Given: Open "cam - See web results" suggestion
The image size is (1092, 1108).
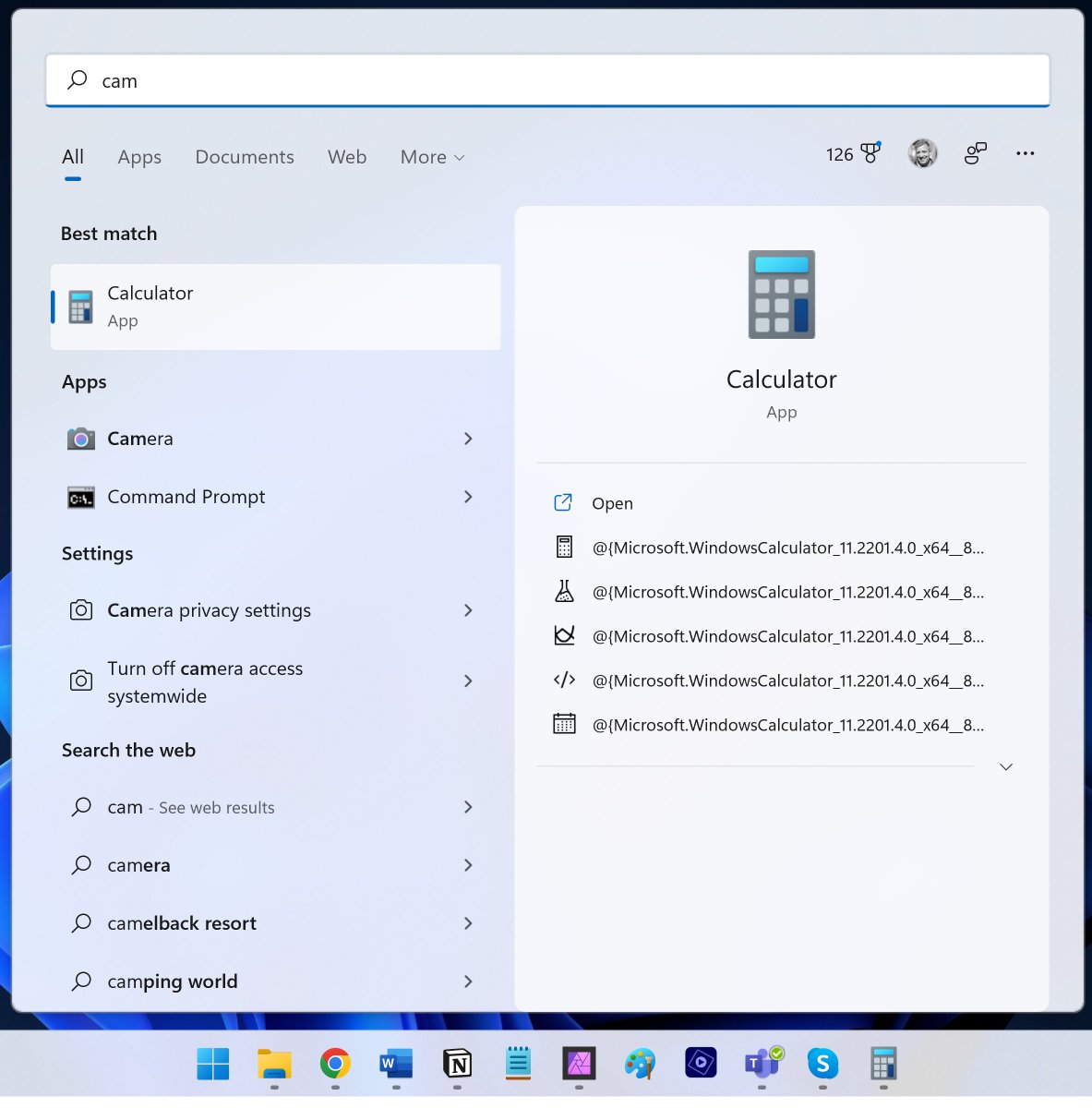Looking at the screenshot, I should tap(276, 807).
